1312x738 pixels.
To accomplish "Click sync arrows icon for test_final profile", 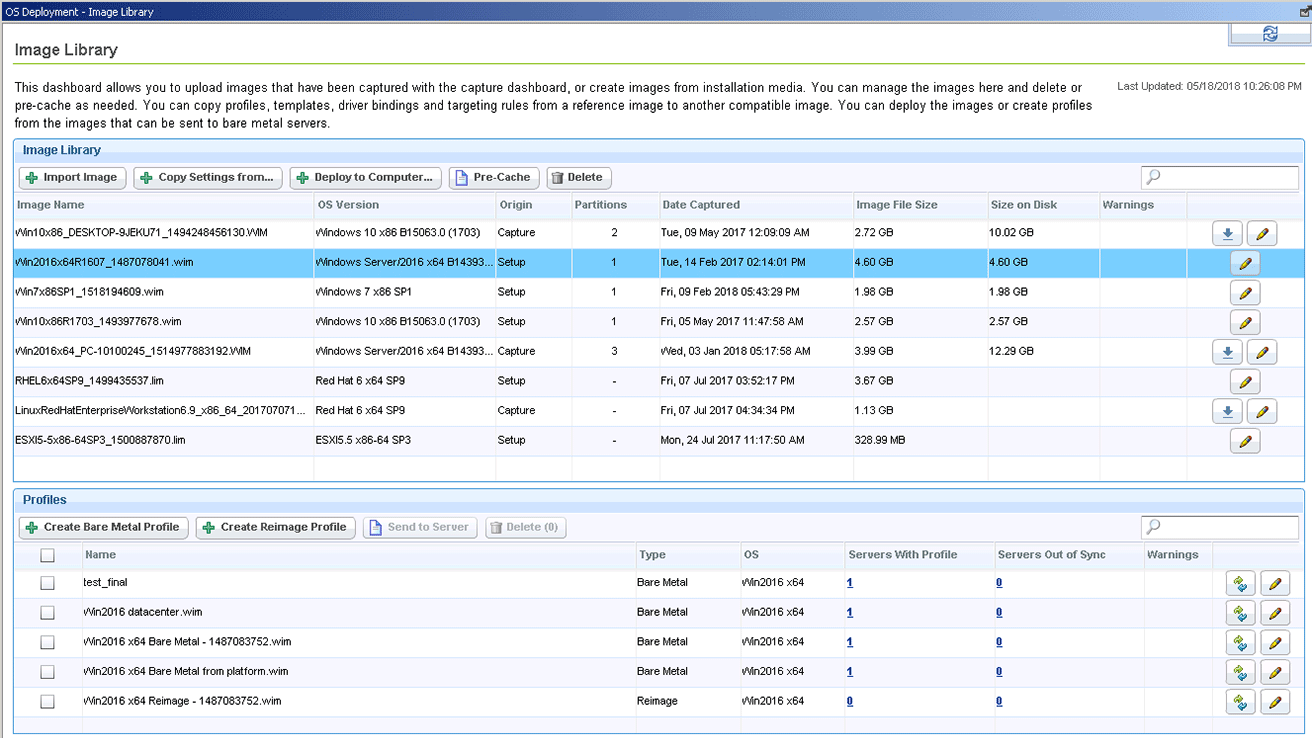I will 1240,583.
